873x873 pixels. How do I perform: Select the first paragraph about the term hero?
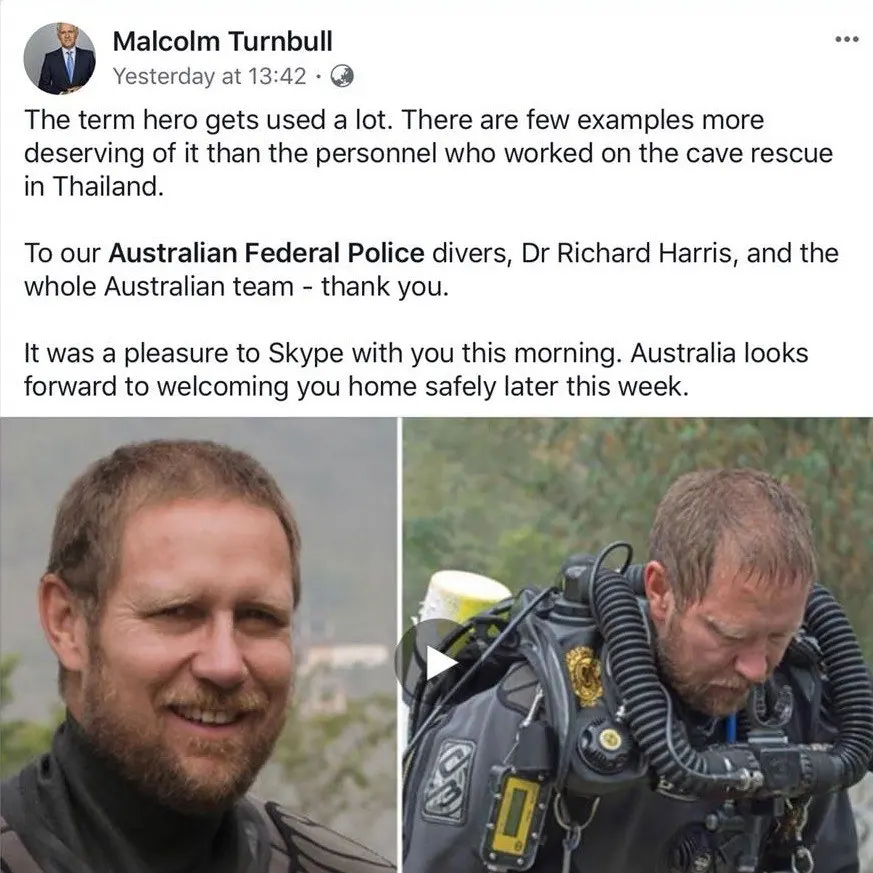coord(428,153)
